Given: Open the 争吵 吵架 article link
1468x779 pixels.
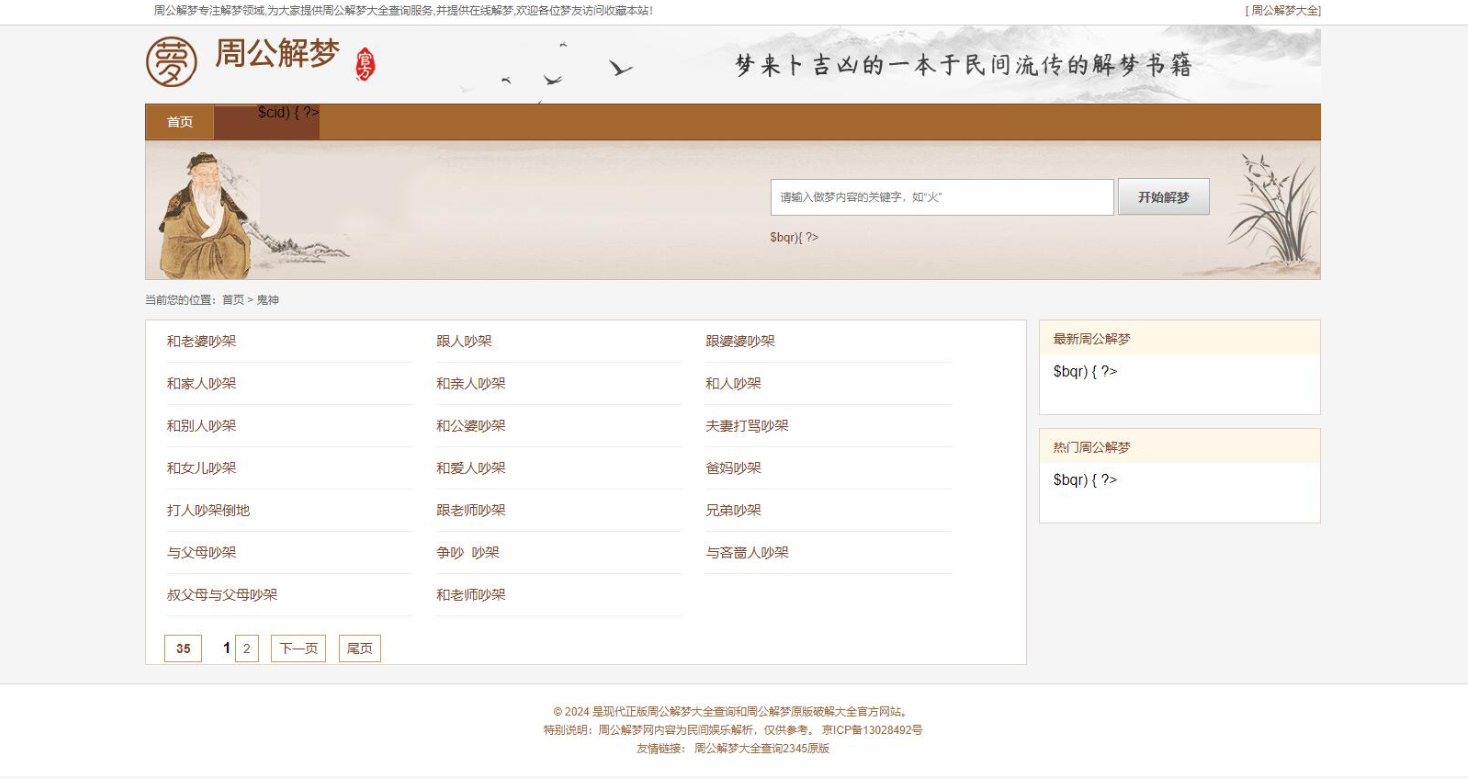Looking at the screenshot, I should 468,552.
